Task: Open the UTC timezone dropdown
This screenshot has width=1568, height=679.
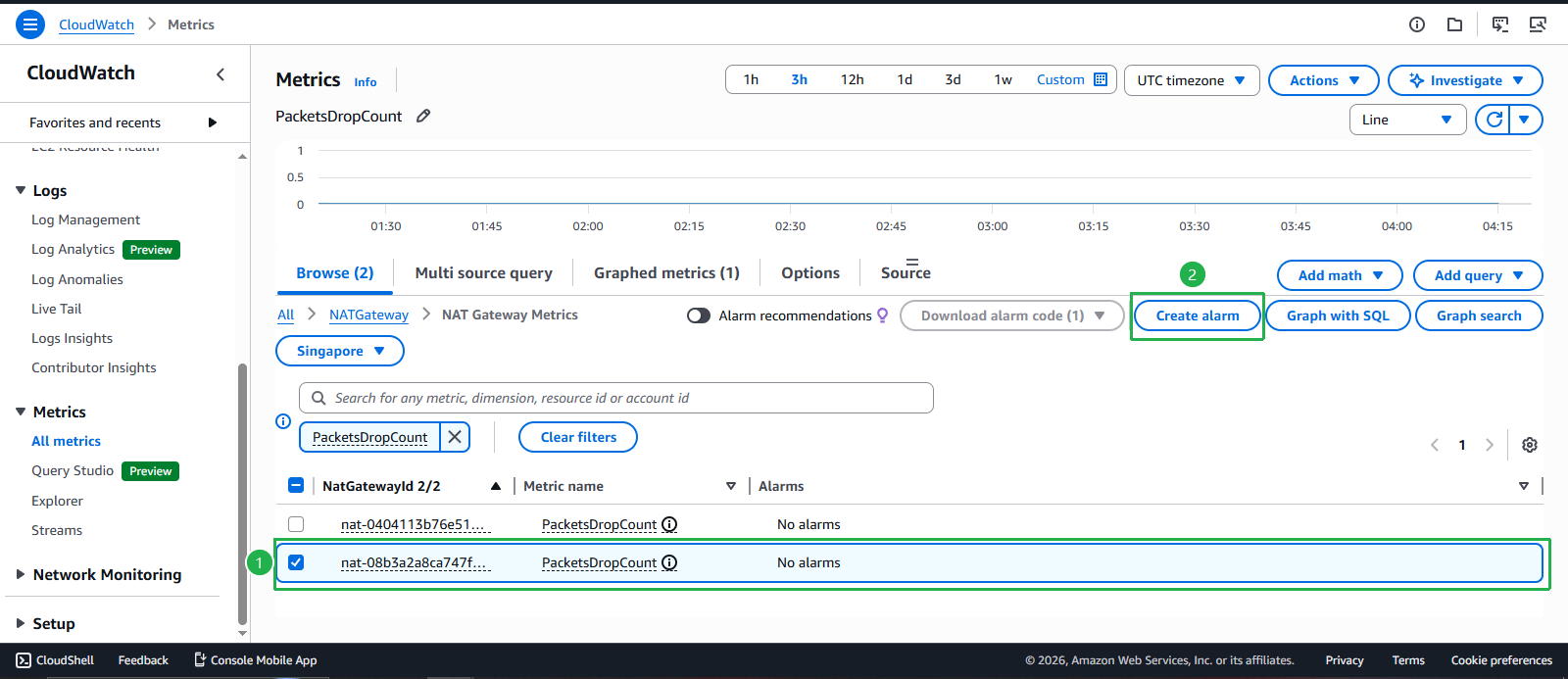Action: pos(1191,80)
